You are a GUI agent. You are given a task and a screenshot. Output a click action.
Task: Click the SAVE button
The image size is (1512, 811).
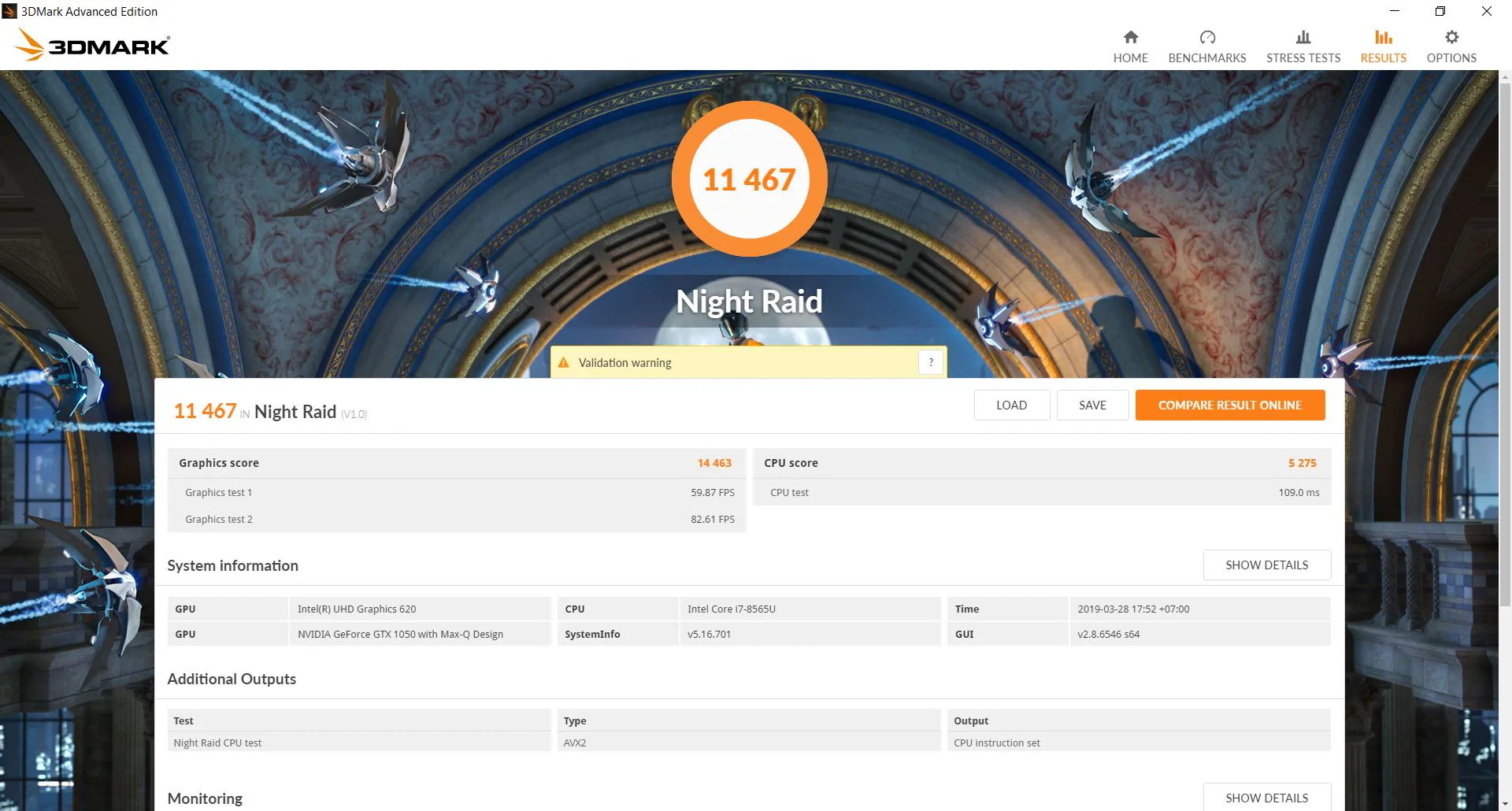point(1092,405)
